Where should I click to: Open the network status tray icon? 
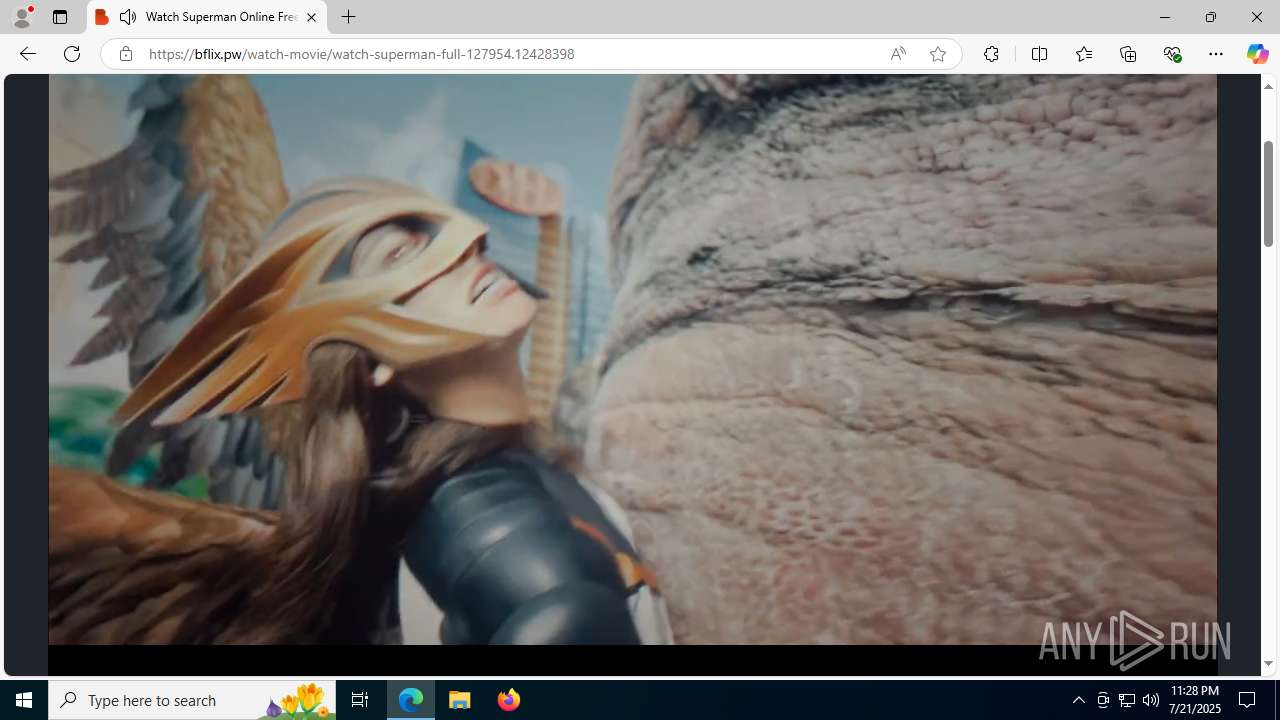coord(1127,700)
